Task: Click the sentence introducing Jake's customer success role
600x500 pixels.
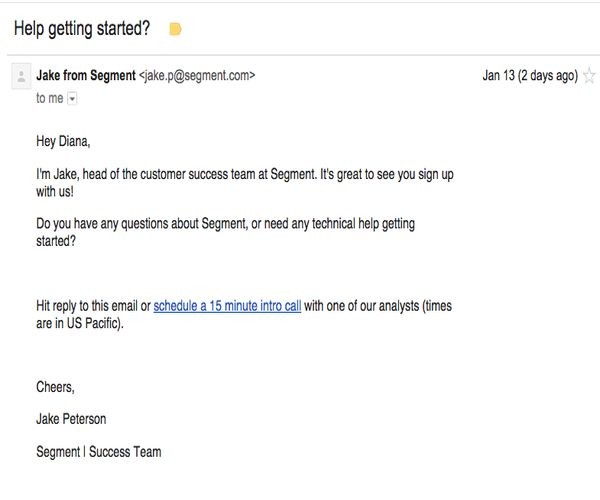Action: pyautogui.click(x=245, y=174)
